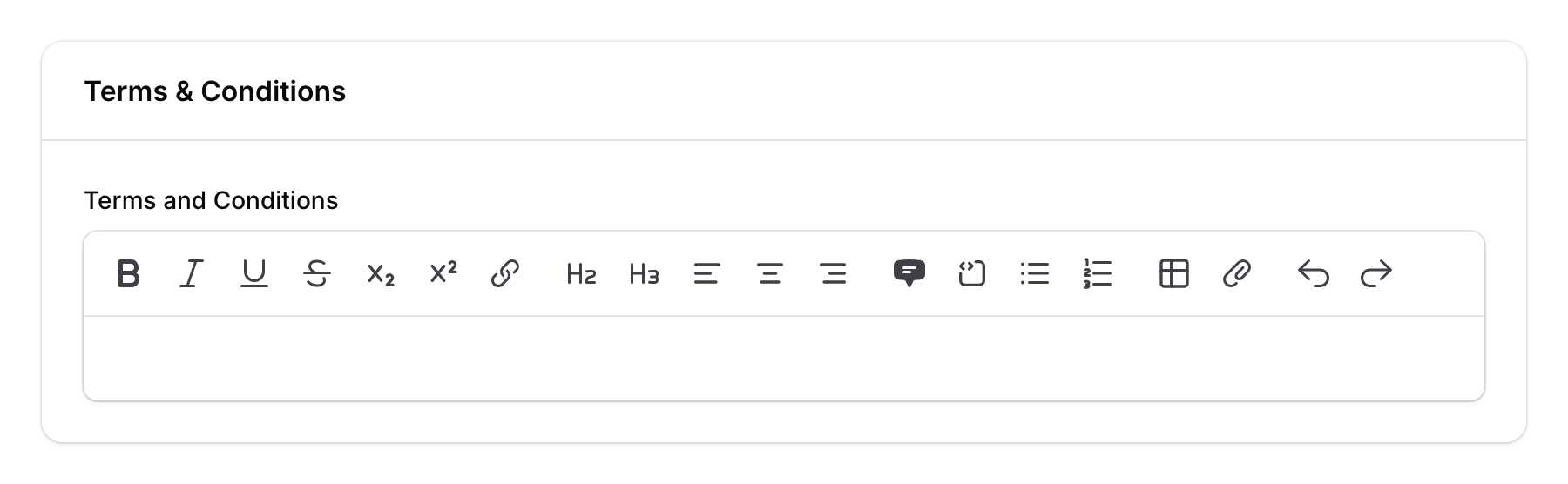Enable strikethrough formatting
1568x484 pixels.
point(317,274)
